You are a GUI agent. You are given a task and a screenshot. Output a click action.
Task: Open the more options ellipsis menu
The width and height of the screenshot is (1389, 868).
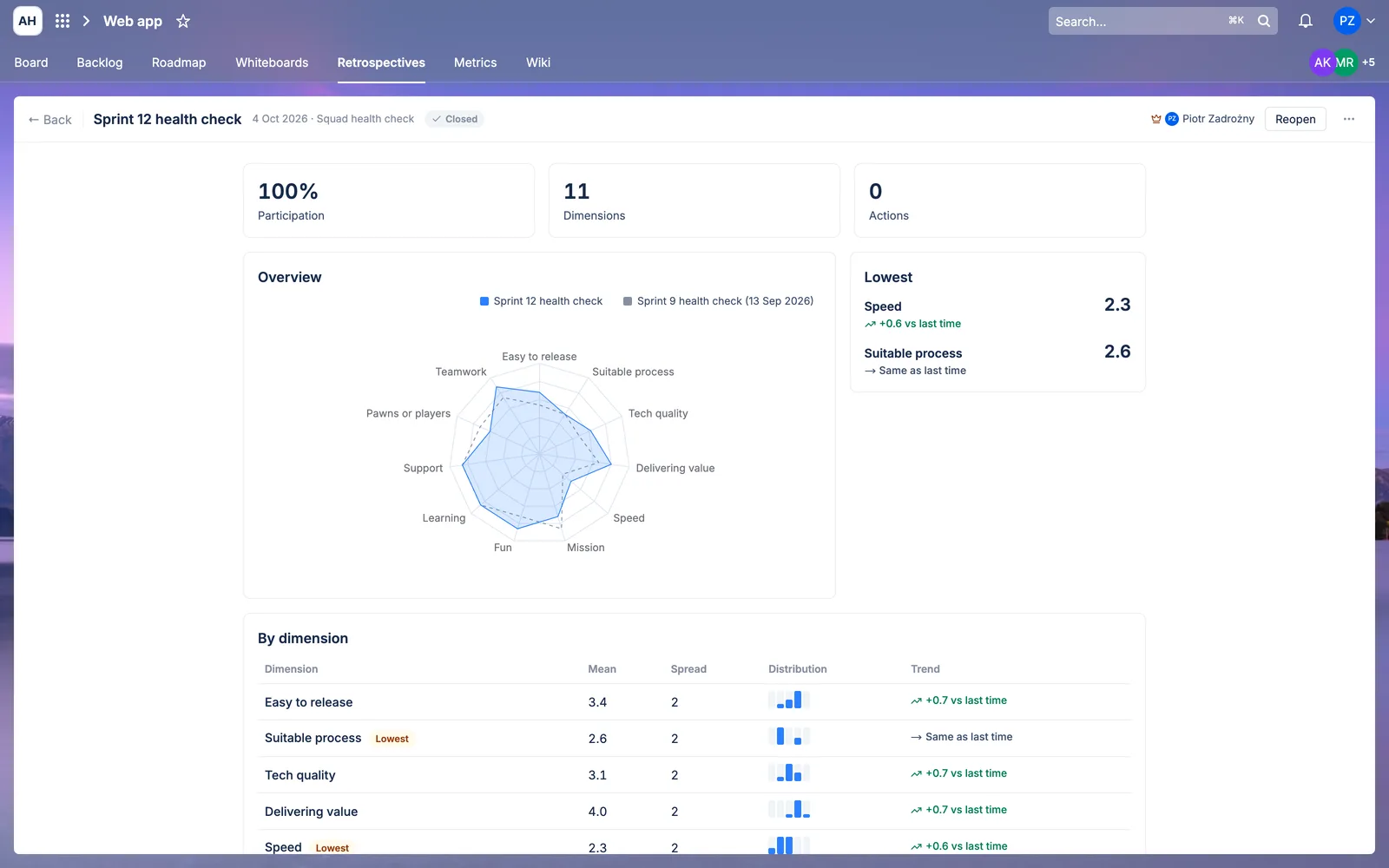[1349, 119]
